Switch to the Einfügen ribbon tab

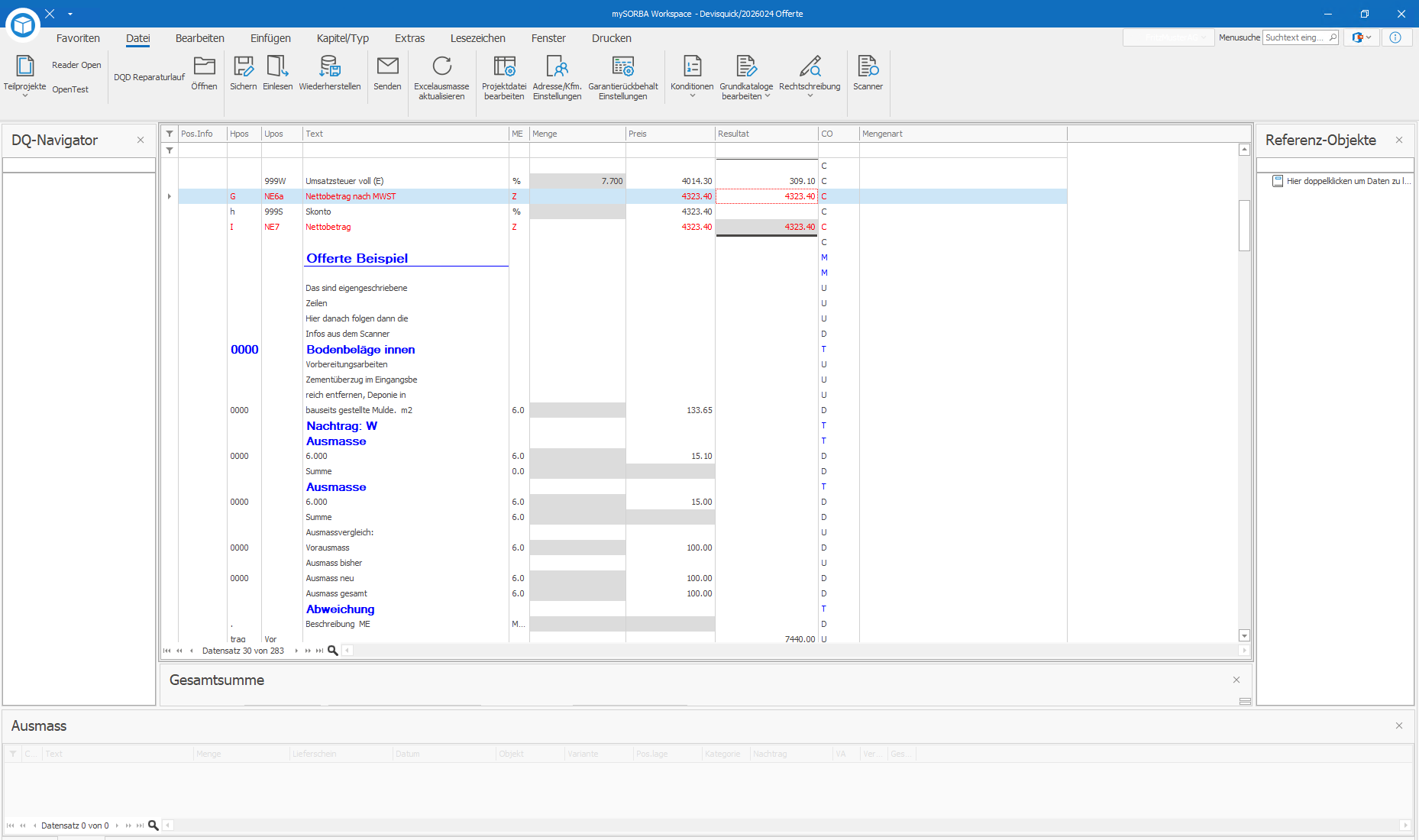tap(270, 38)
